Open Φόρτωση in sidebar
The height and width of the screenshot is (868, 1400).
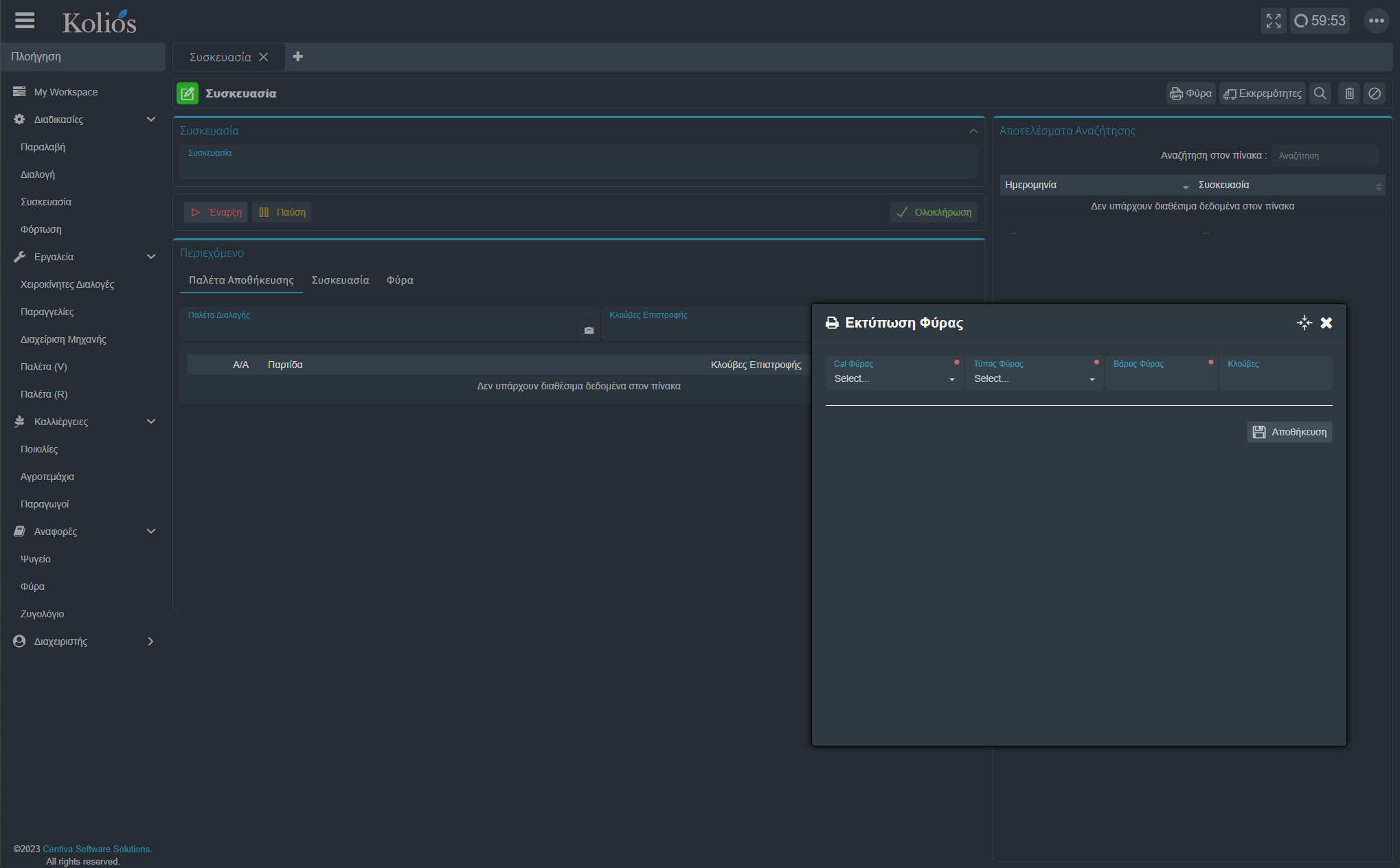click(x=41, y=229)
